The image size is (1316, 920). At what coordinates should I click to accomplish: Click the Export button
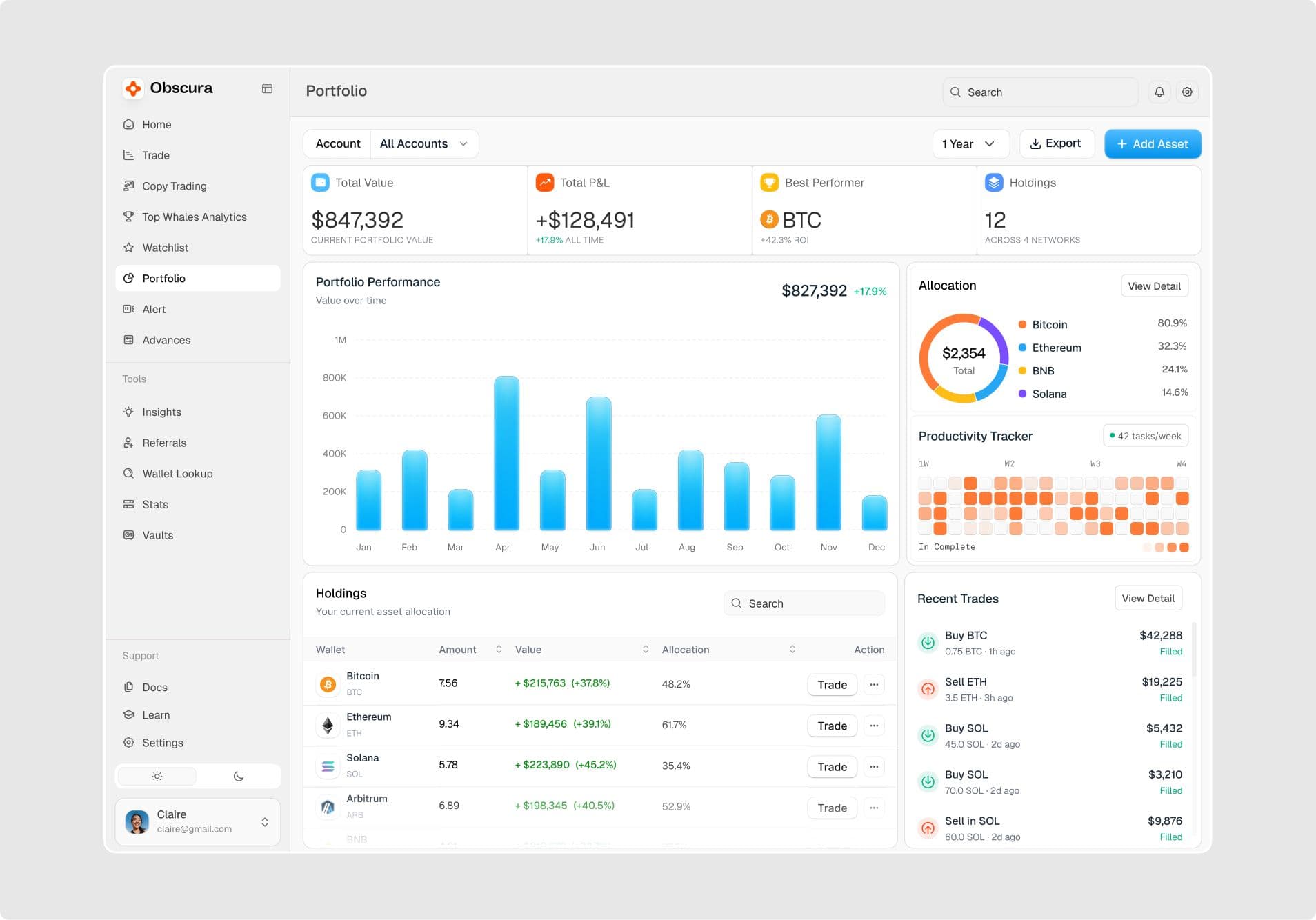click(1056, 143)
